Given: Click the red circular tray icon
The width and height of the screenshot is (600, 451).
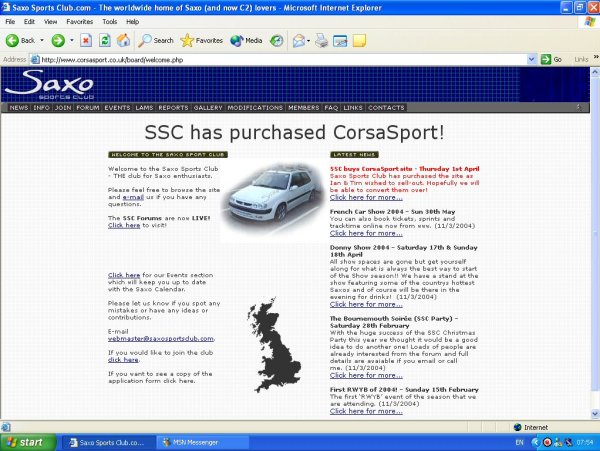Looking at the screenshot, I should (548, 443).
